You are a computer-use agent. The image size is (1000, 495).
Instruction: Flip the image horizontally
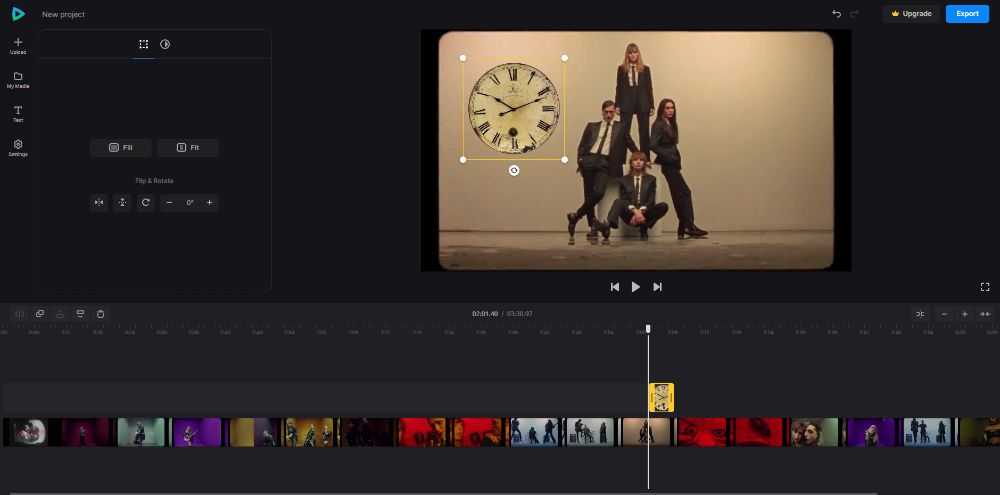click(99, 203)
